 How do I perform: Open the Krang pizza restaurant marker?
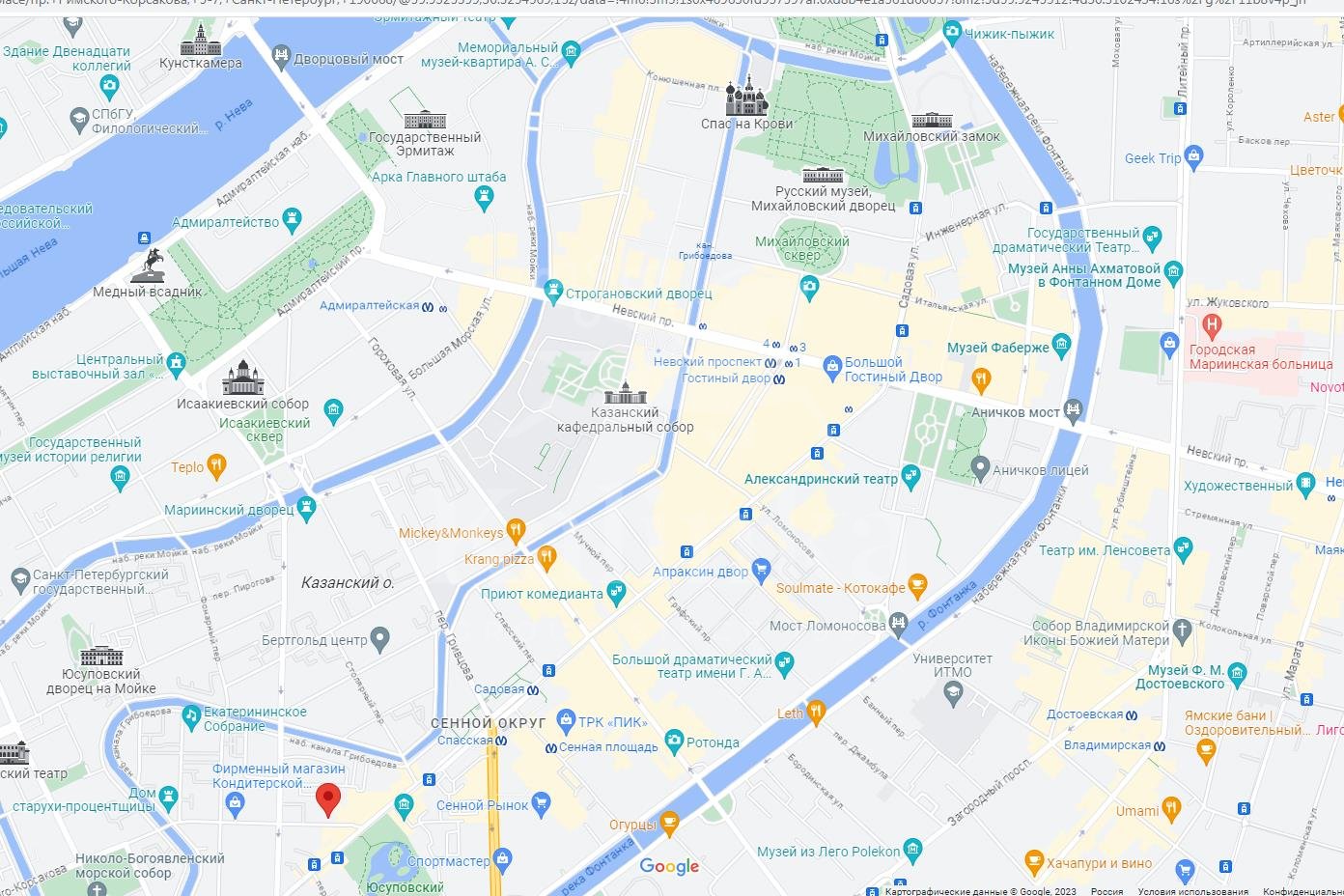tap(547, 556)
